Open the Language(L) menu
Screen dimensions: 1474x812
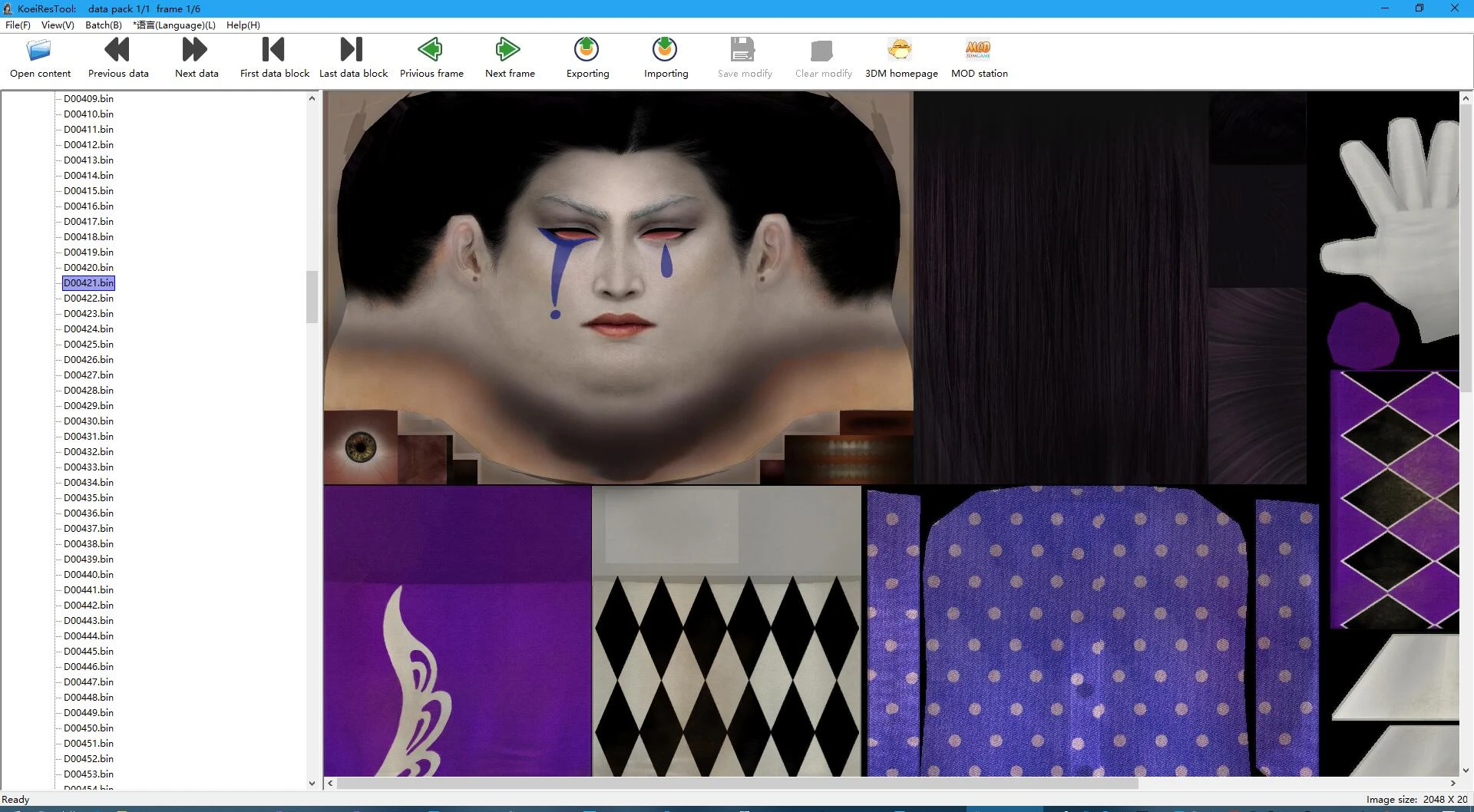(174, 25)
